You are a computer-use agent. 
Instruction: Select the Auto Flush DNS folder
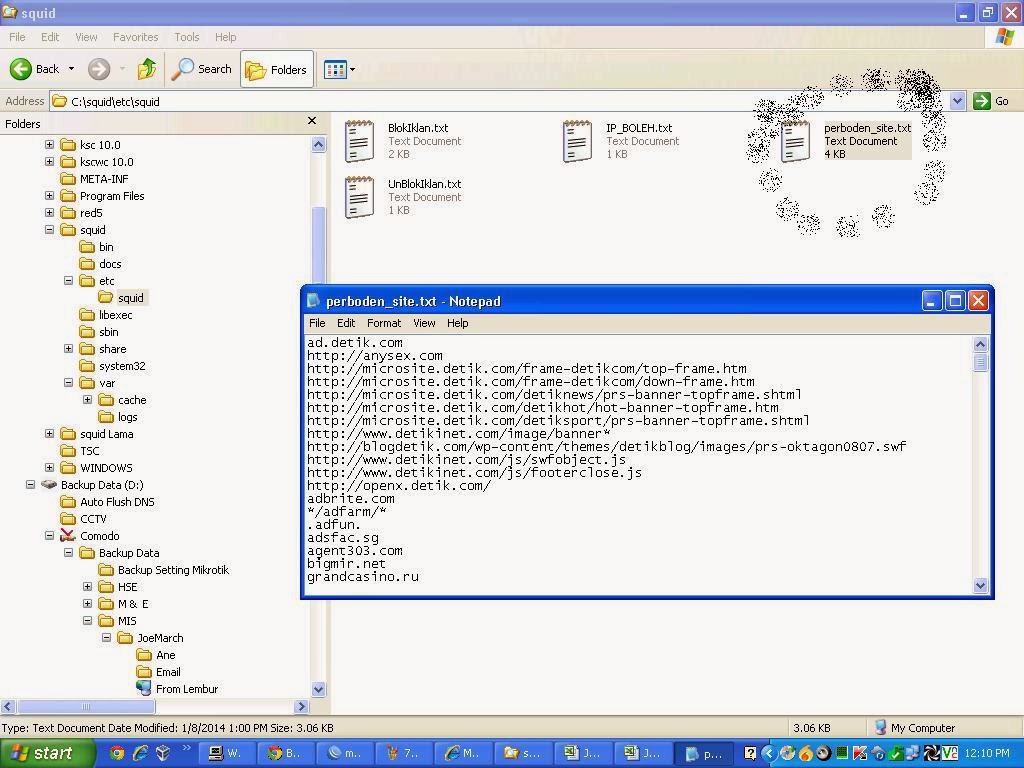click(x=108, y=502)
